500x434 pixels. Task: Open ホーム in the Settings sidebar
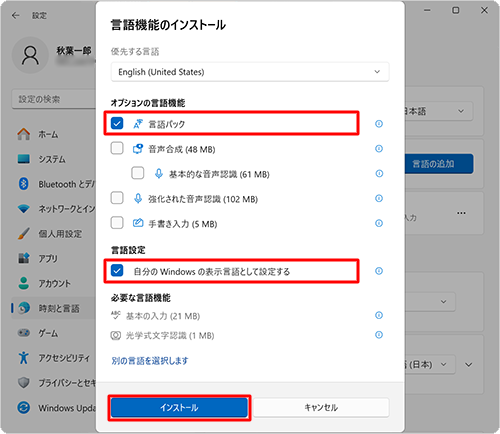click(x=53, y=134)
